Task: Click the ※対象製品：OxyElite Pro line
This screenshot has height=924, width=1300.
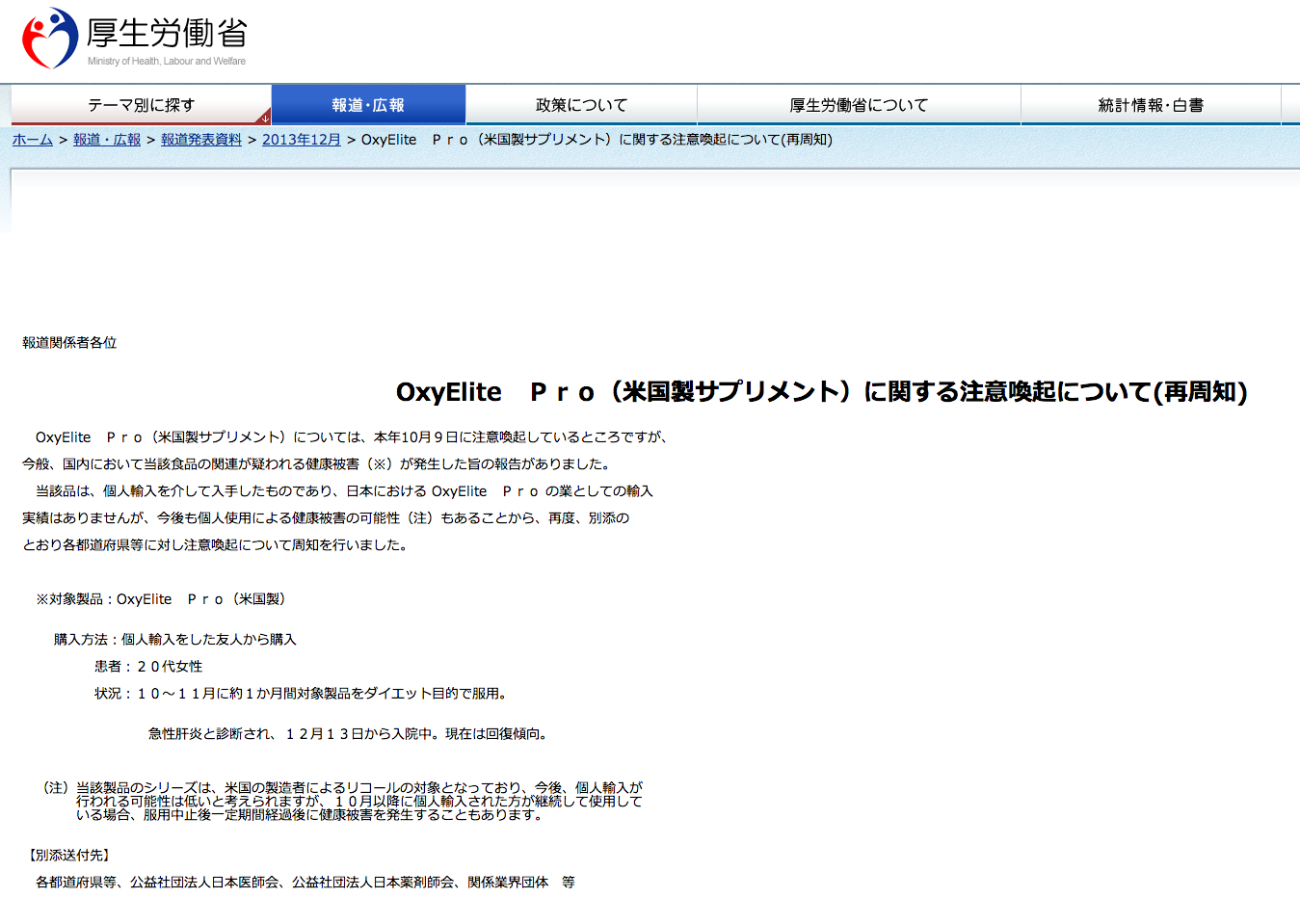Action: 161,599
